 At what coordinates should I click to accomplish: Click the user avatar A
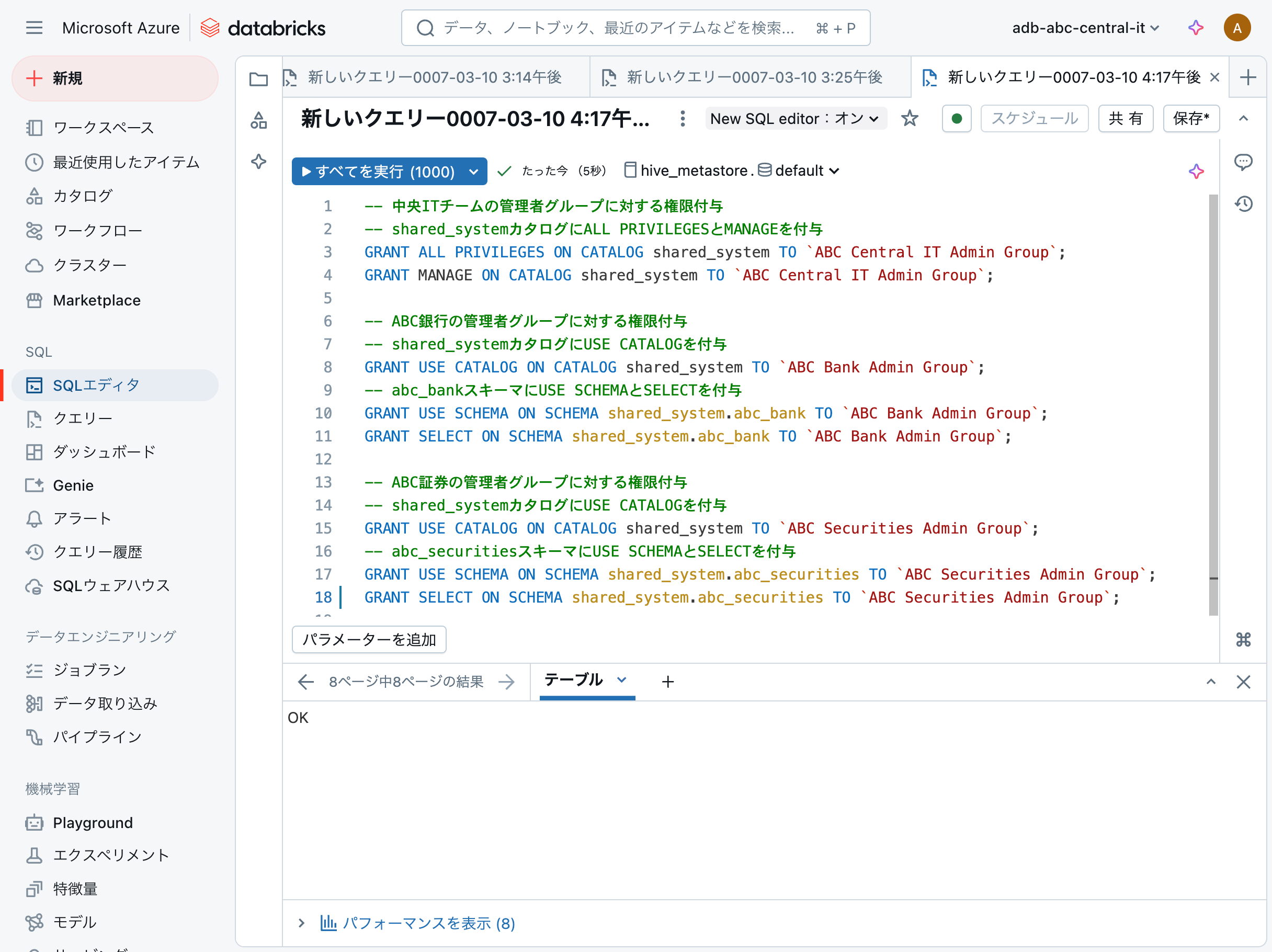[1237, 28]
